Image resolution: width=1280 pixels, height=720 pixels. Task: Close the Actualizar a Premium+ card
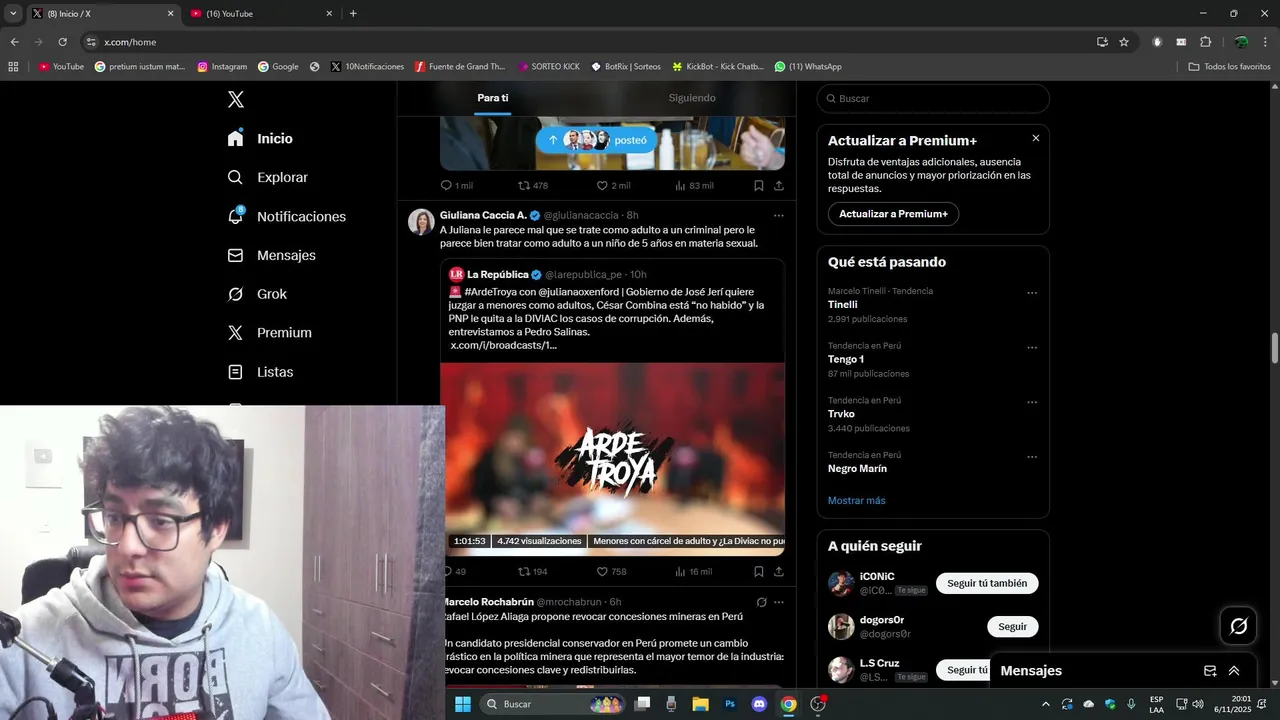[x=1036, y=138]
